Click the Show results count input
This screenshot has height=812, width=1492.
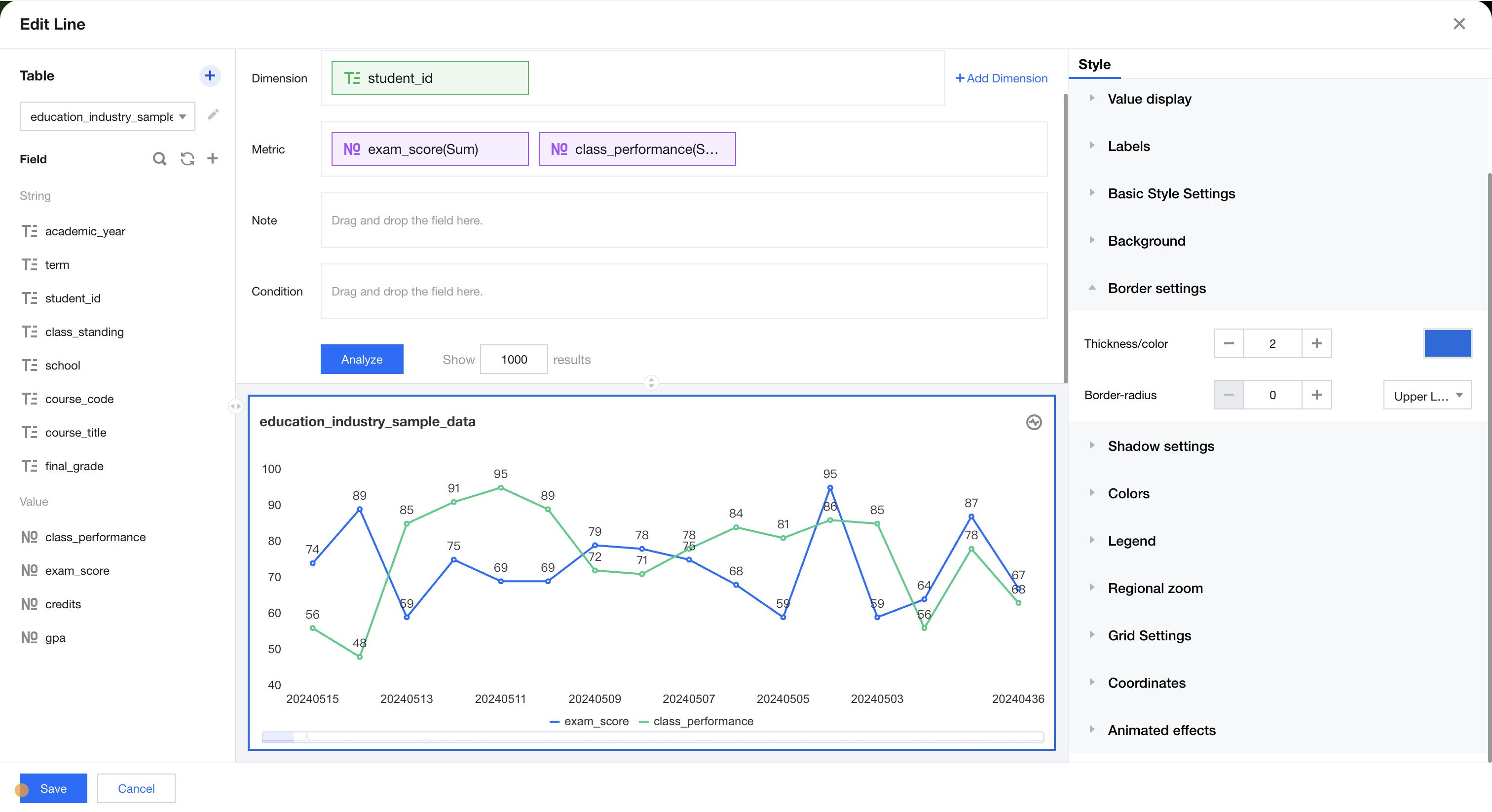tap(514, 359)
